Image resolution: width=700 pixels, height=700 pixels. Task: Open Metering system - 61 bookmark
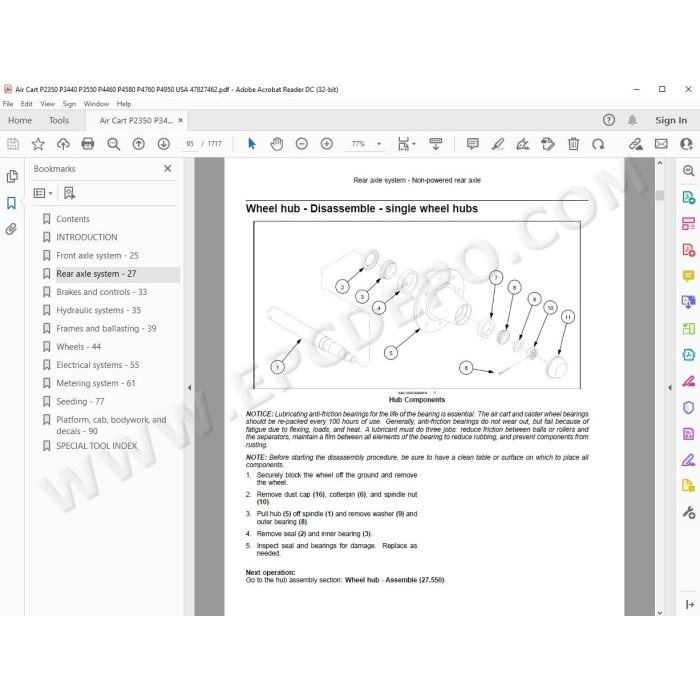[x=96, y=383]
